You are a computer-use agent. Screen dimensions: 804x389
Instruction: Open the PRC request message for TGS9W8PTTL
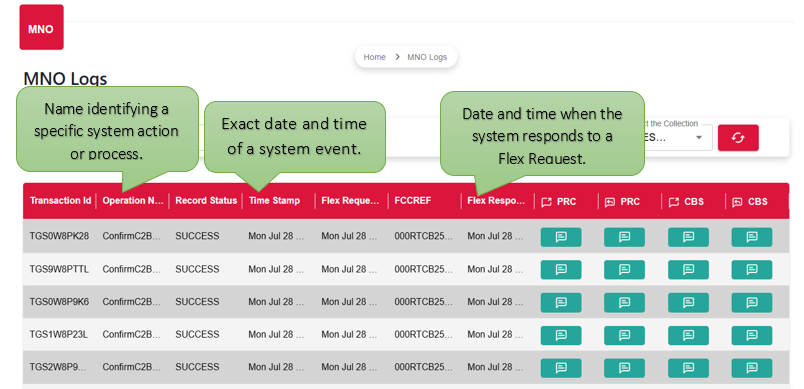click(x=561, y=270)
